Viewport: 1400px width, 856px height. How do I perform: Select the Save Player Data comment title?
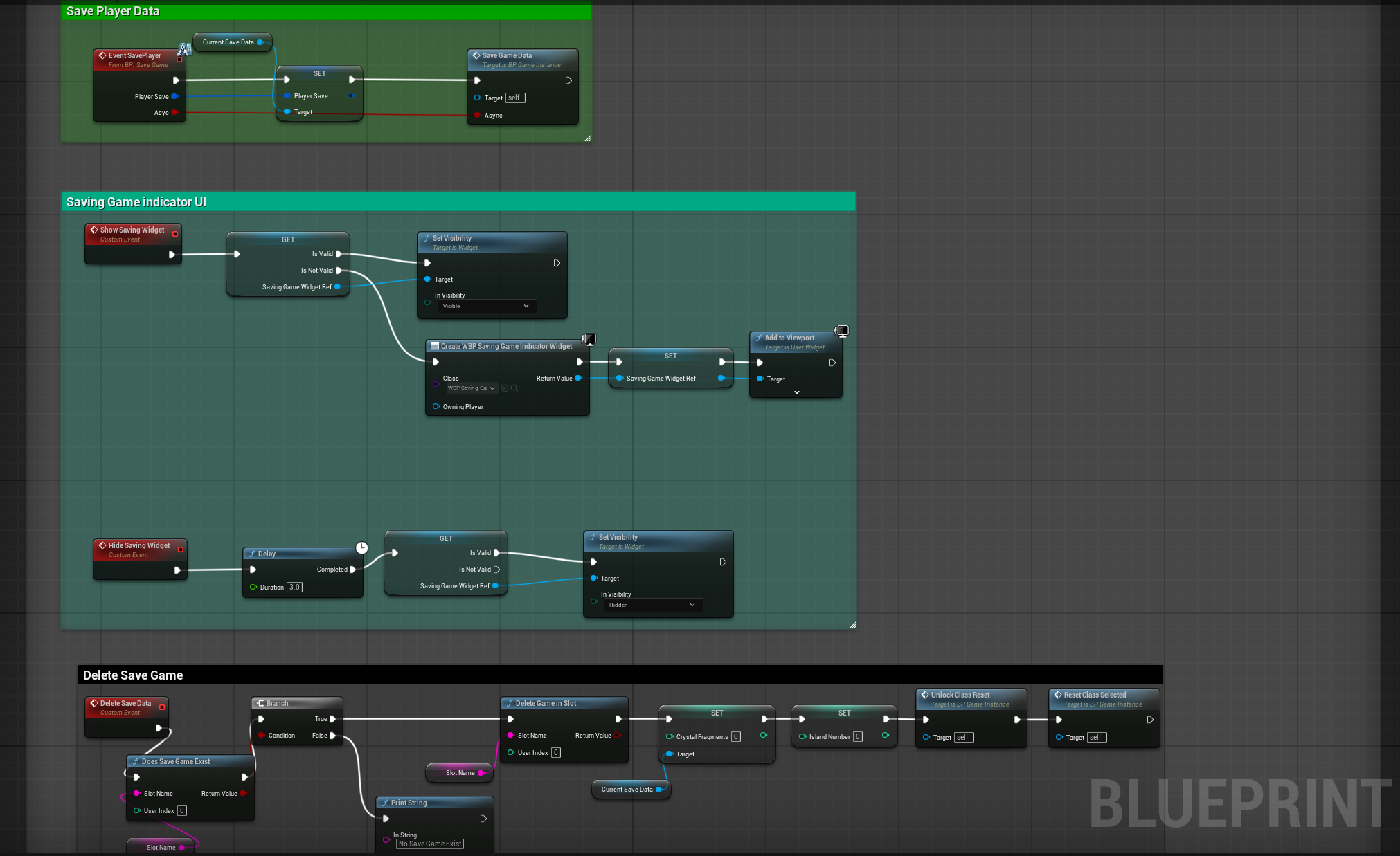[x=113, y=11]
